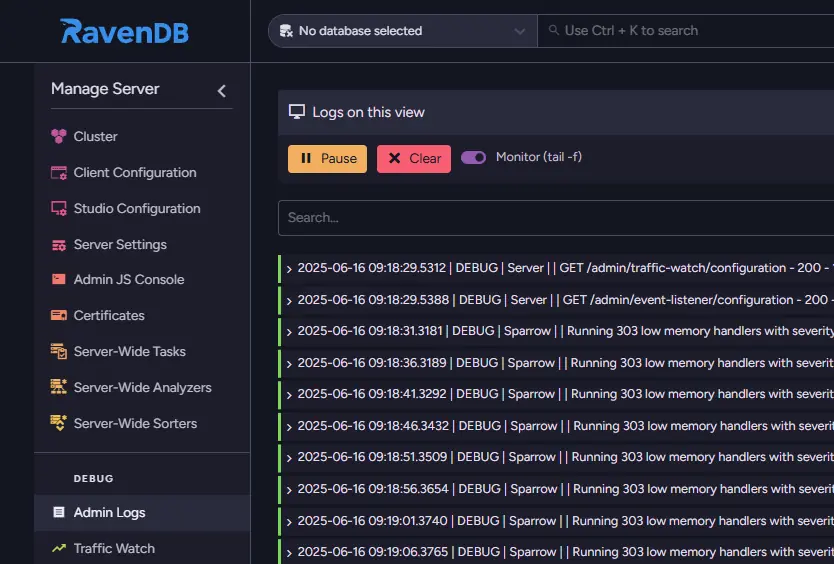The image size is (834, 564).
Task: Click the RavenDB logo
Action: 124,31
